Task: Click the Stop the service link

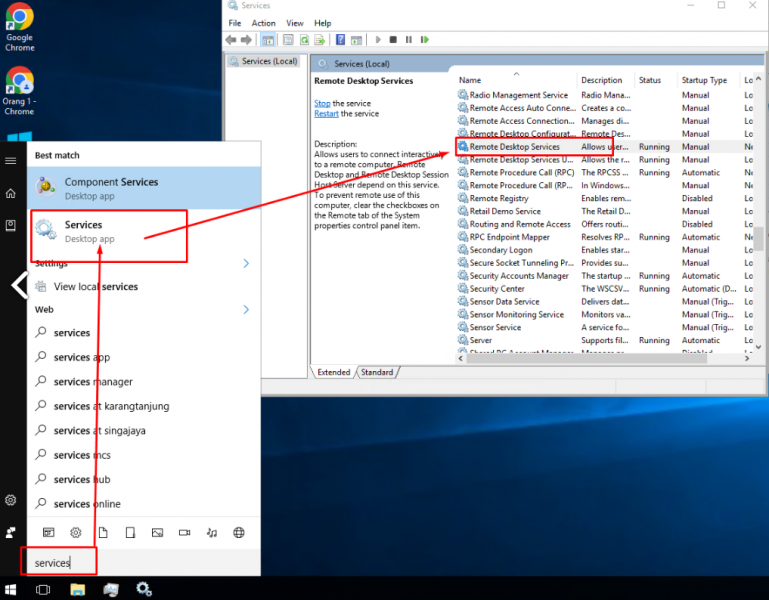Action: tap(322, 103)
